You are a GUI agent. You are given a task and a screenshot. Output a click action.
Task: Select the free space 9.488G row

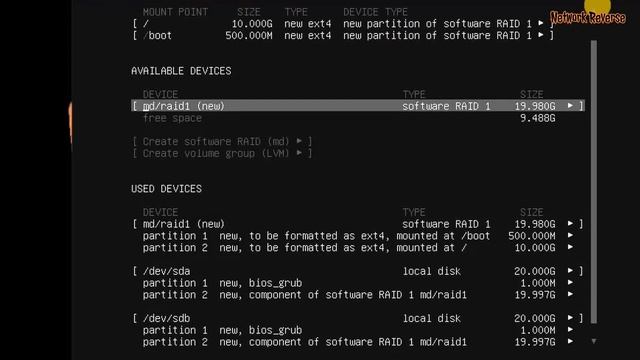point(349,118)
